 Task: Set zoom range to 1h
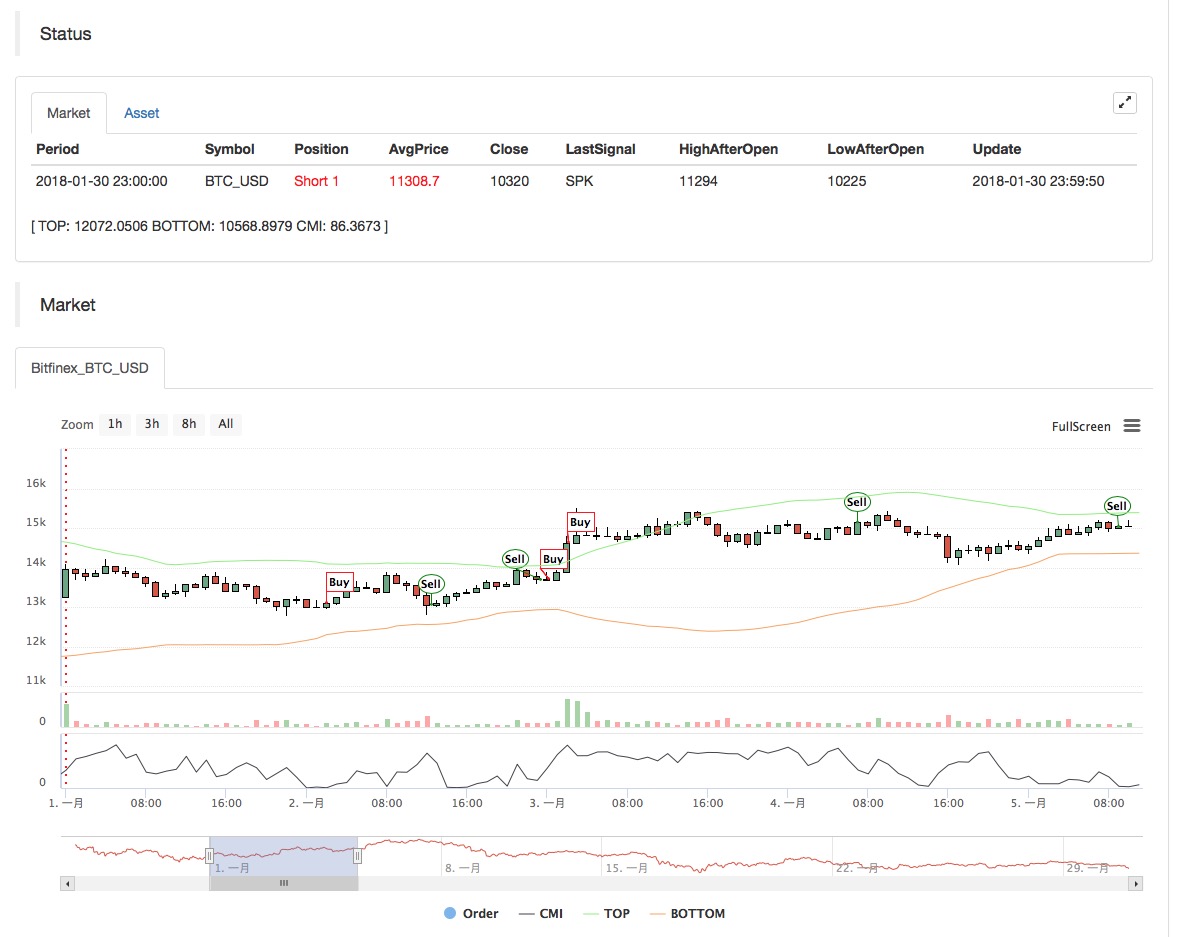pos(115,424)
